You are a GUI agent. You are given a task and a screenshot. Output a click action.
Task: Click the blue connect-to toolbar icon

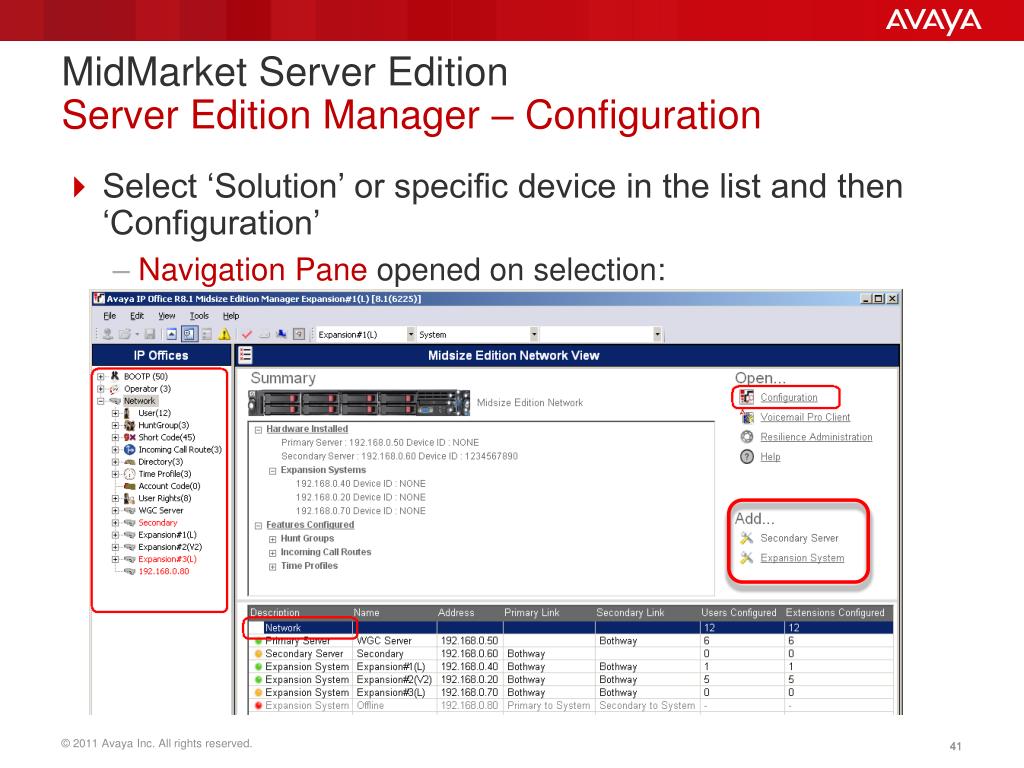click(x=281, y=334)
